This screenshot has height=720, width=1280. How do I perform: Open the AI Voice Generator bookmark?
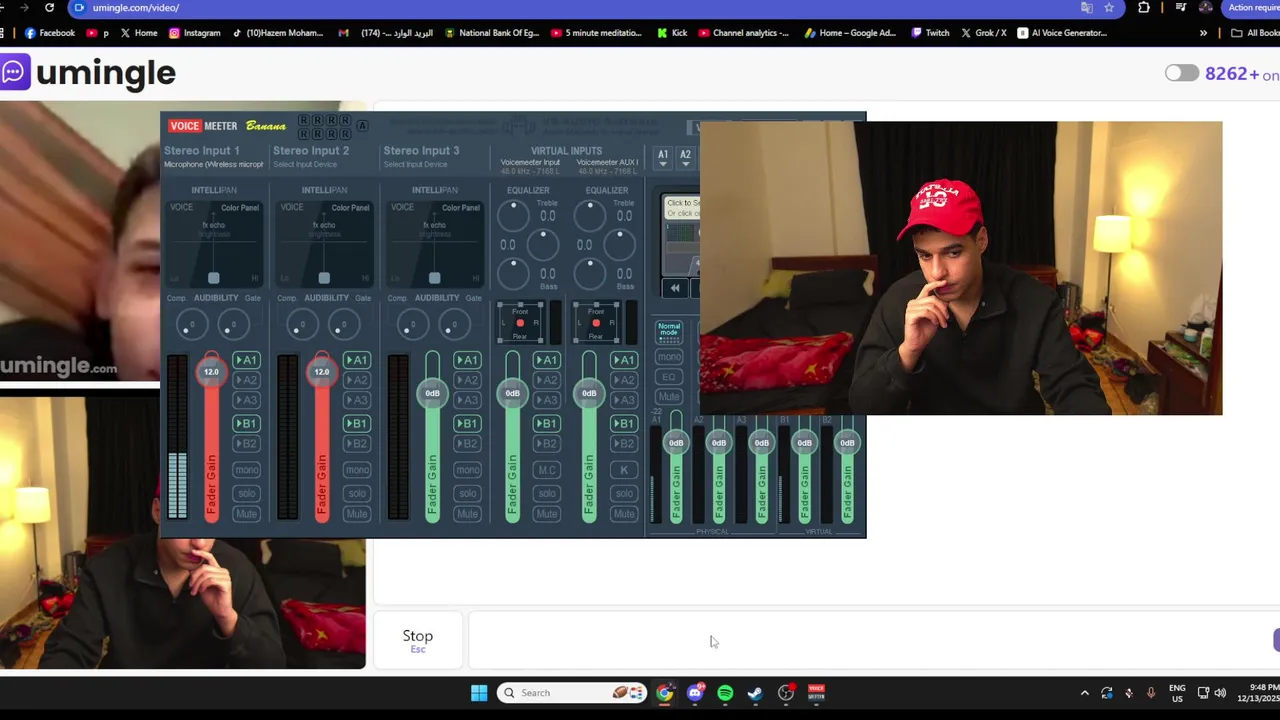point(1062,33)
